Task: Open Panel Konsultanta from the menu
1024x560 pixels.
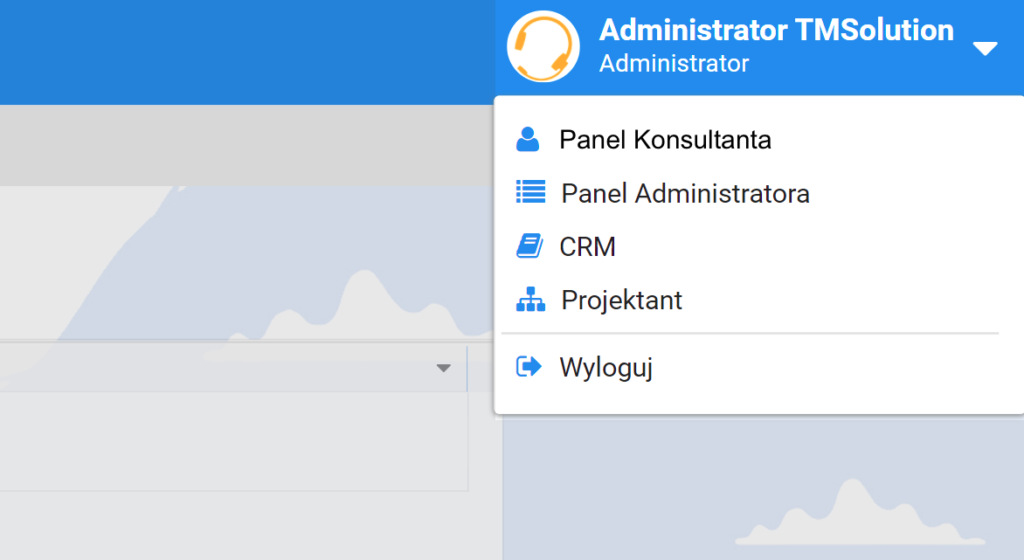Action: (x=665, y=140)
